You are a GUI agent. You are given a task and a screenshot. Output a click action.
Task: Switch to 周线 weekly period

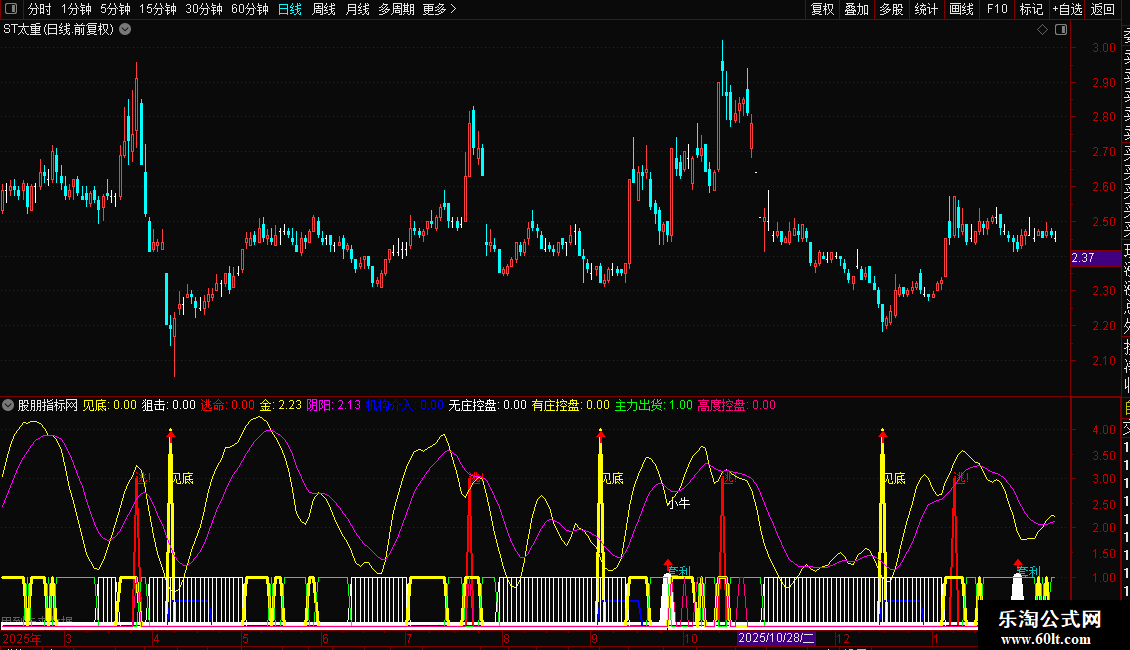(x=324, y=9)
